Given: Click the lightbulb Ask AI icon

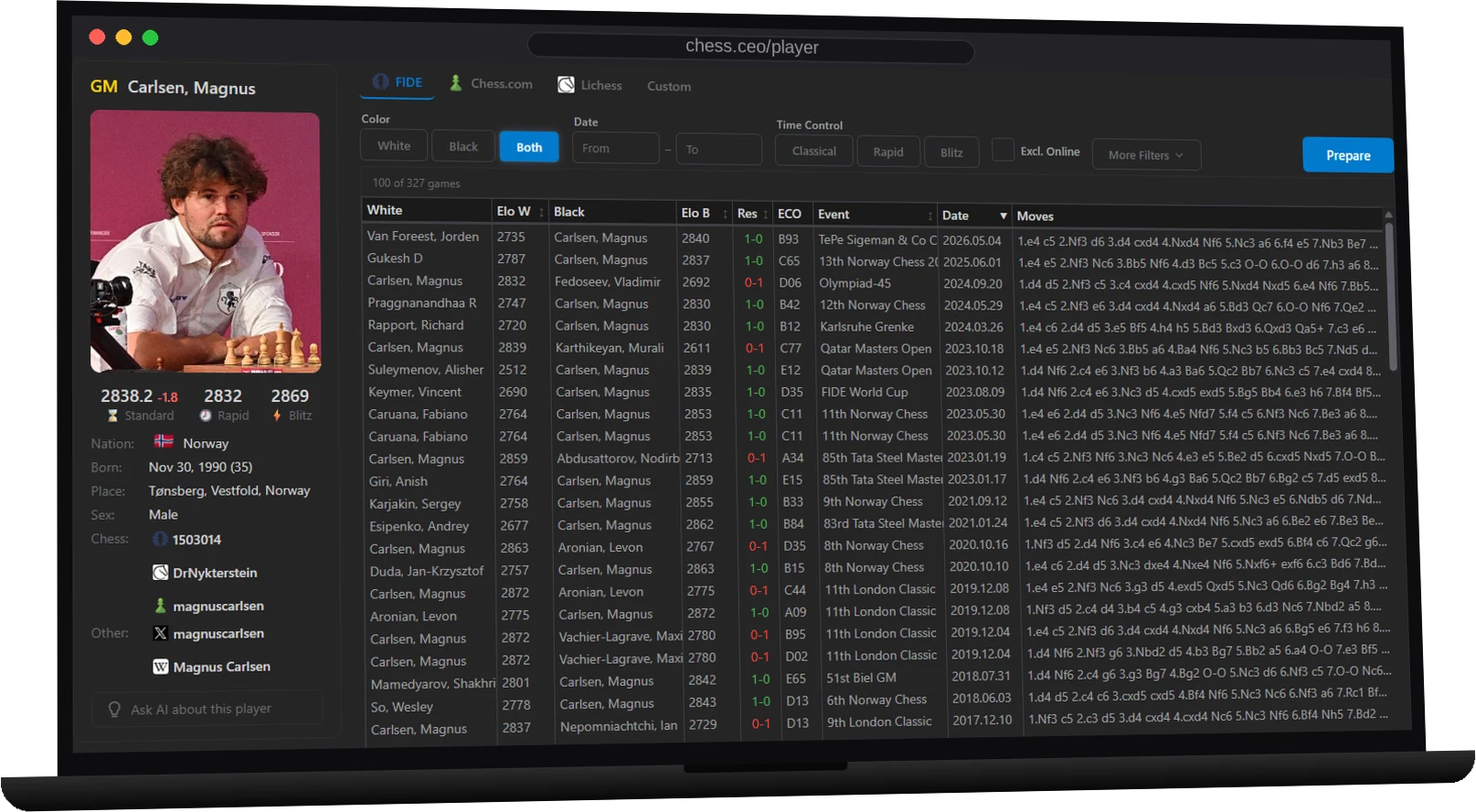Looking at the screenshot, I should [114, 709].
